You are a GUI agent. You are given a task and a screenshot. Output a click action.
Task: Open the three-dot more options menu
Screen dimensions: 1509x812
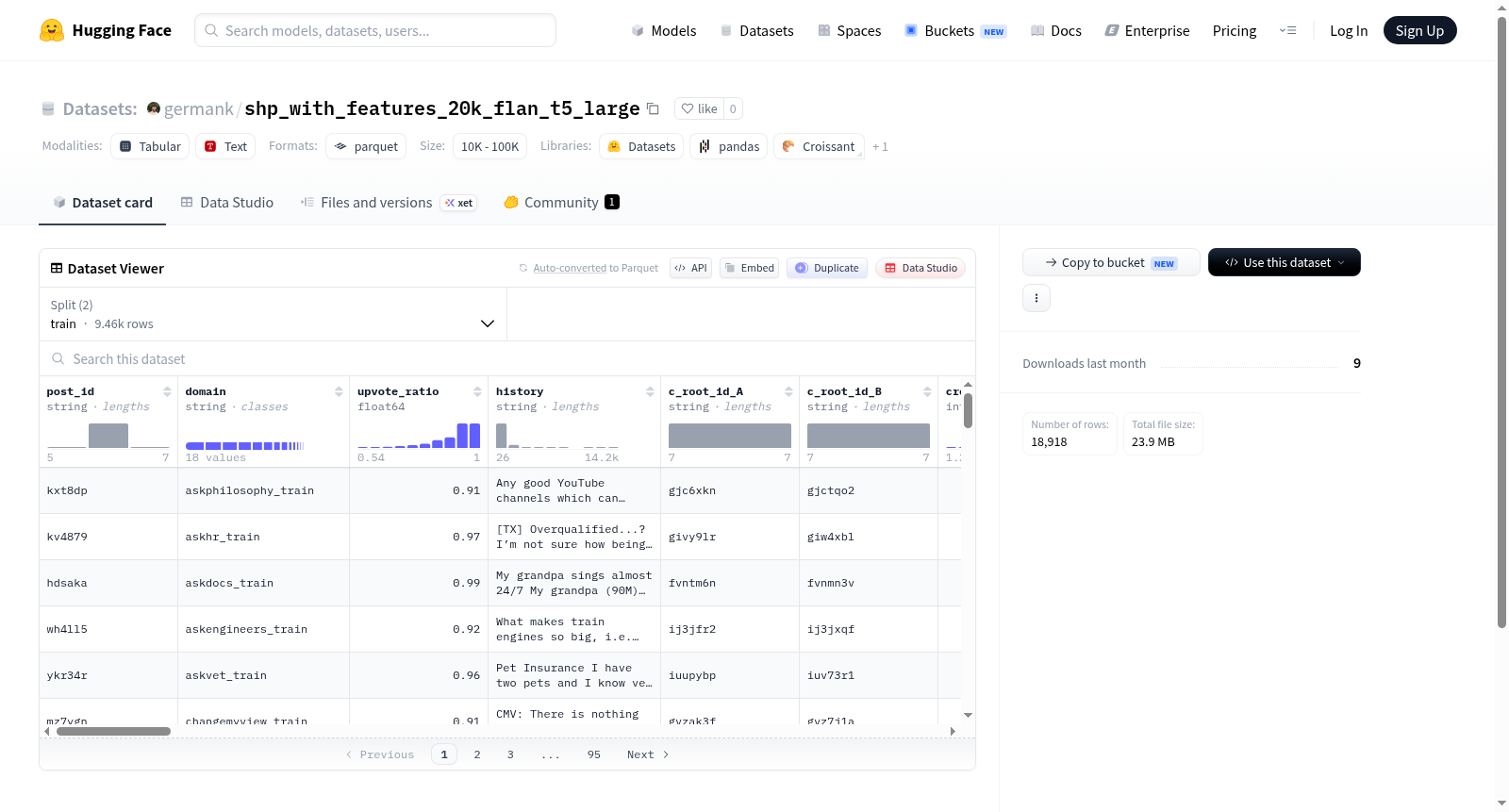(1036, 298)
